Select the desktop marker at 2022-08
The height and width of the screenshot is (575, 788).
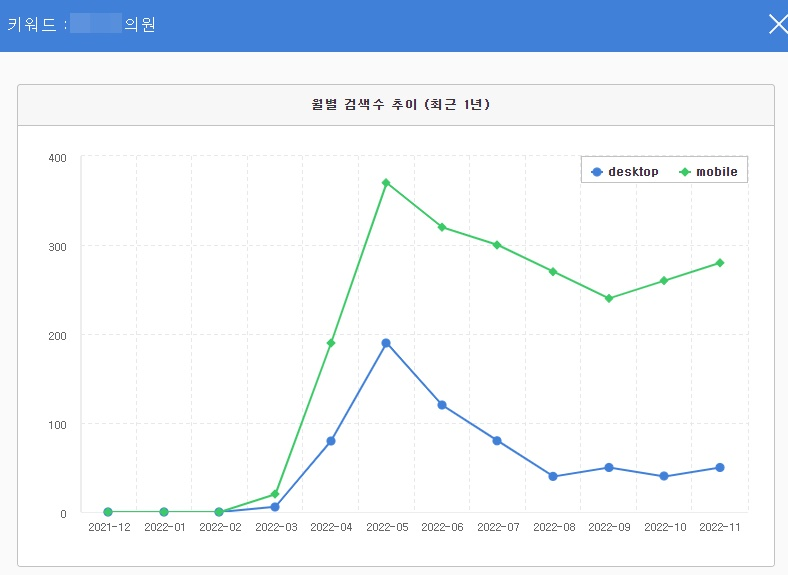pos(552,477)
